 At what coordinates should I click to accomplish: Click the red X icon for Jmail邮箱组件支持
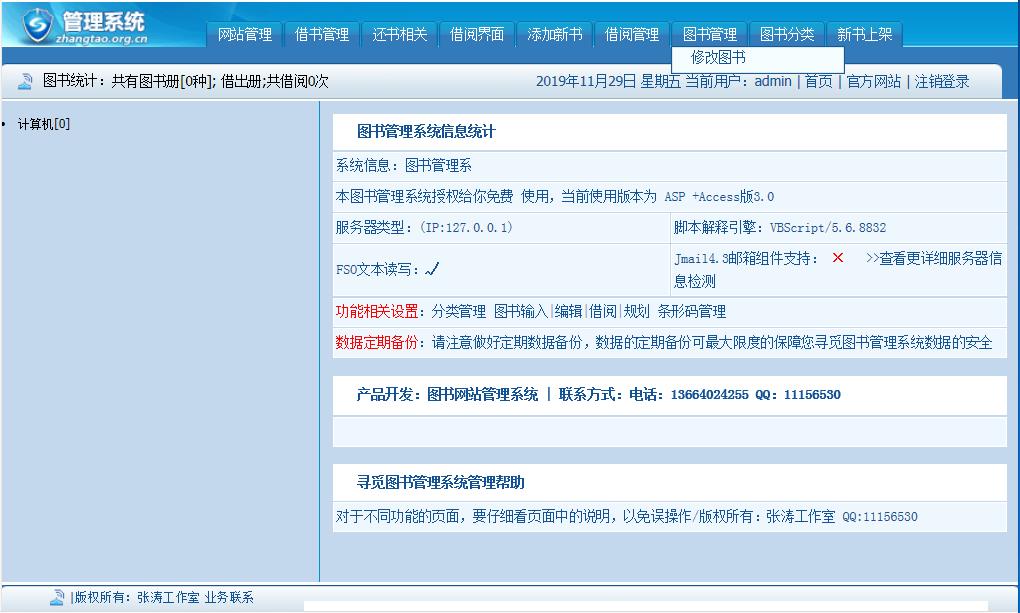pyautogui.click(x=837, y=257)
